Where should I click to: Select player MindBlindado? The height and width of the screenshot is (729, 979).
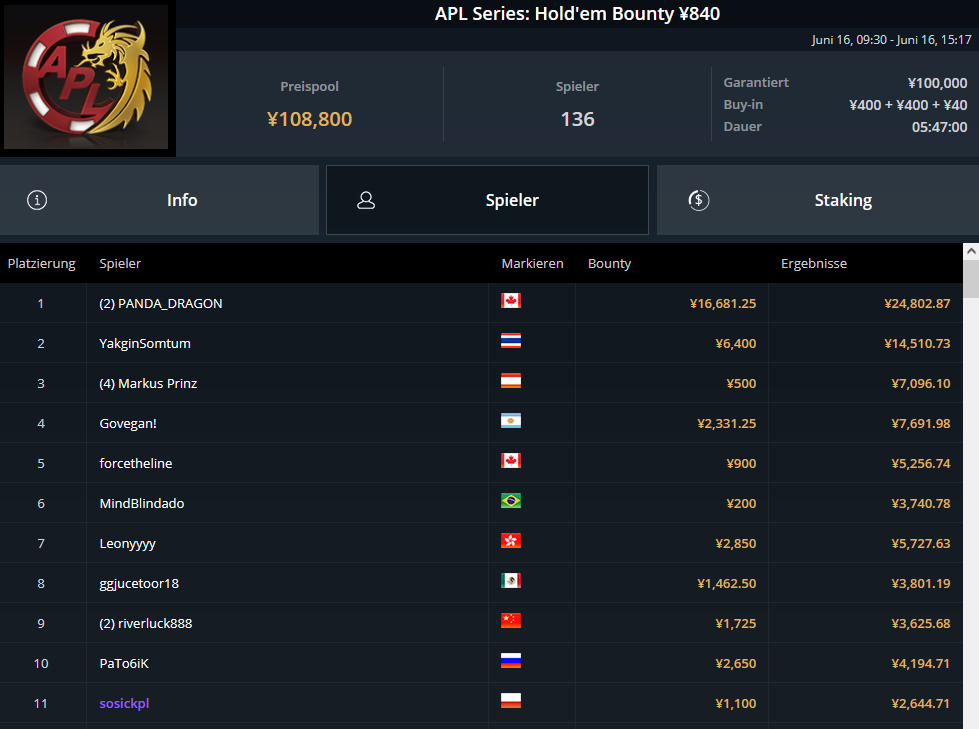click(x=142, y=503)
